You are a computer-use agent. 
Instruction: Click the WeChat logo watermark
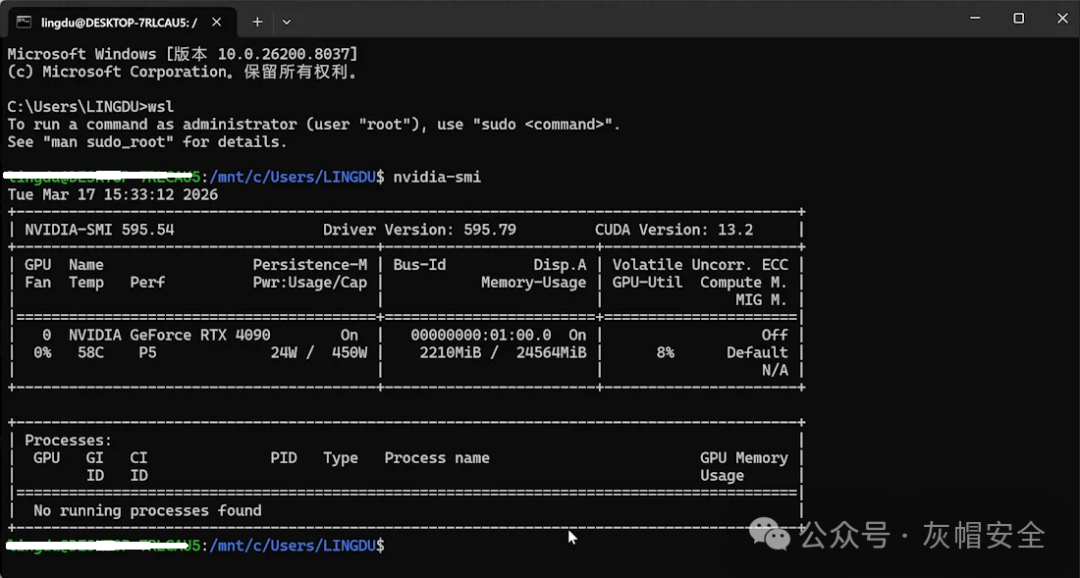click(x=769, y=535)
